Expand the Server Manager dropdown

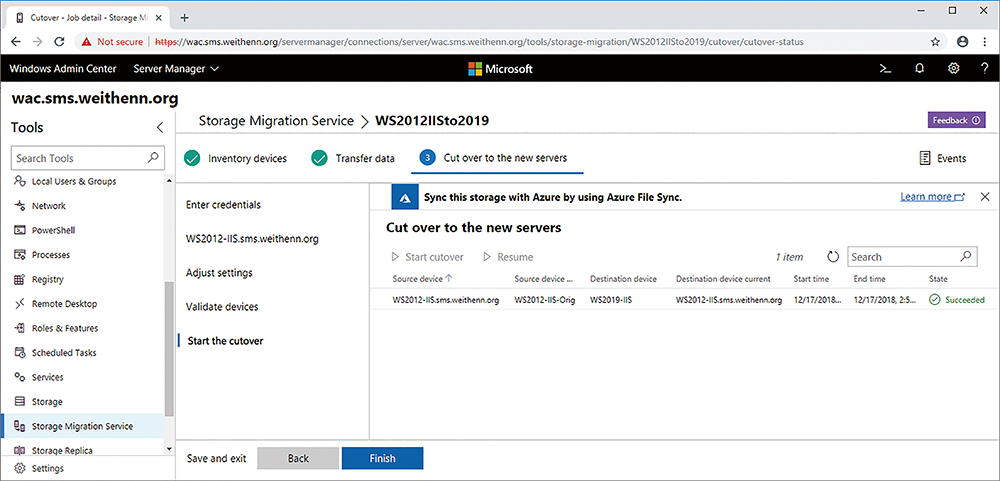click(176, 69)
